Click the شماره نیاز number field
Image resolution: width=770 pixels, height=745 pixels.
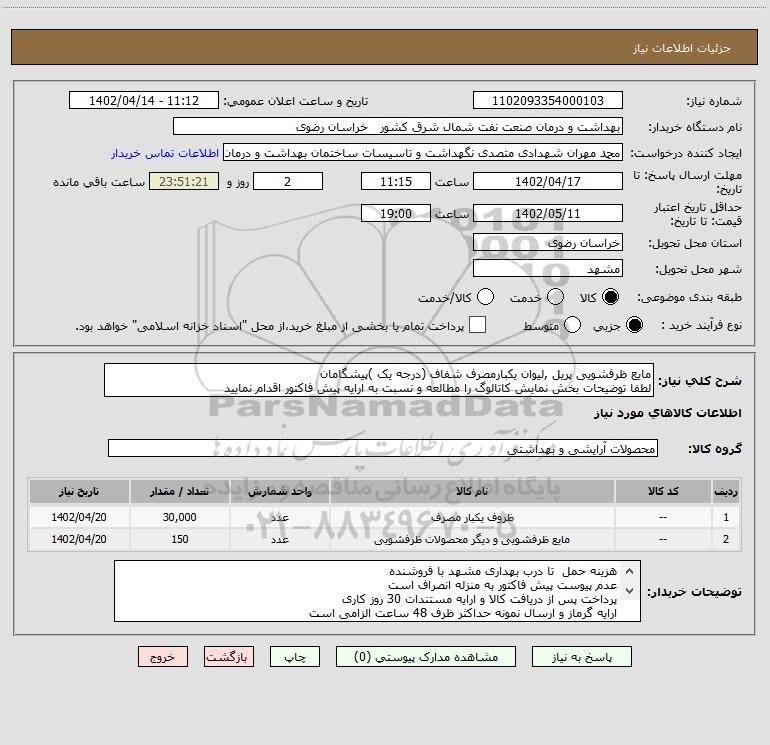pos(548,101)
